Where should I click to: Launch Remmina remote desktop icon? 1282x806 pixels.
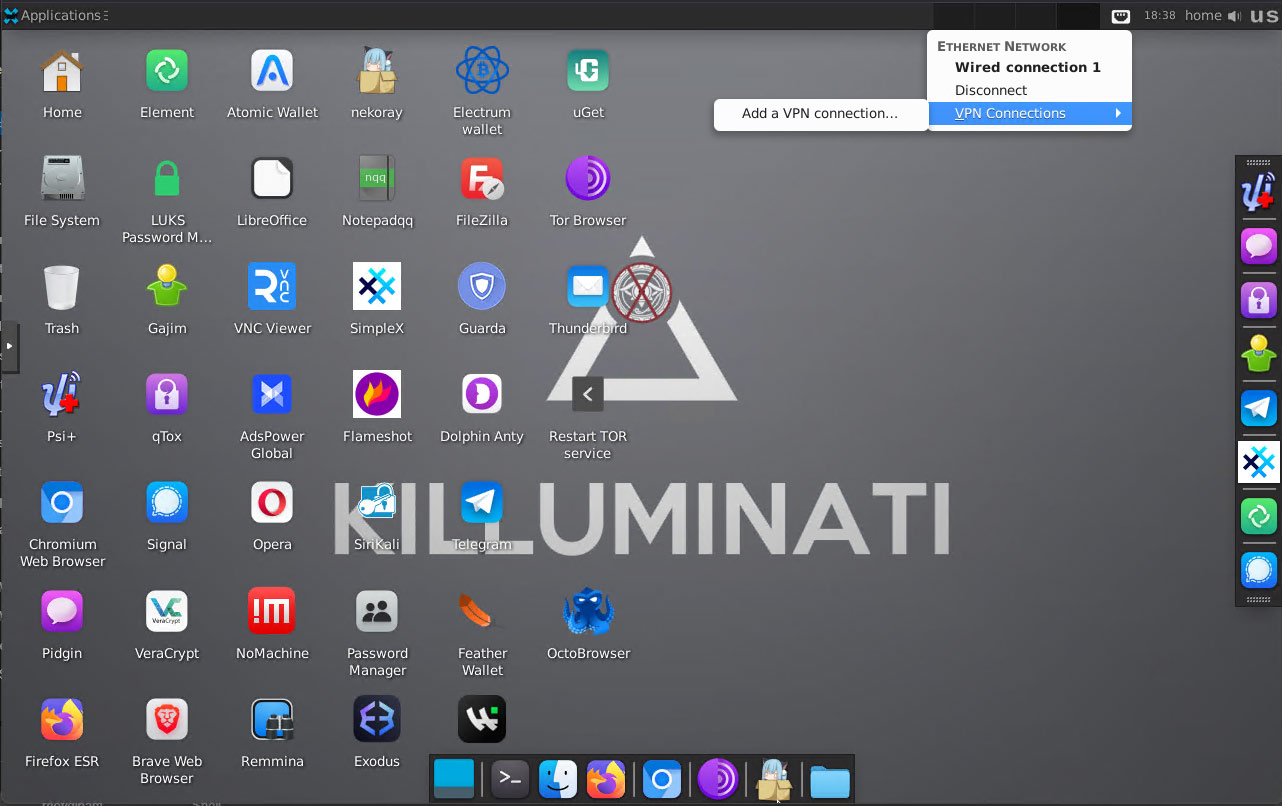pyautogui.click(x=272, y=719)
